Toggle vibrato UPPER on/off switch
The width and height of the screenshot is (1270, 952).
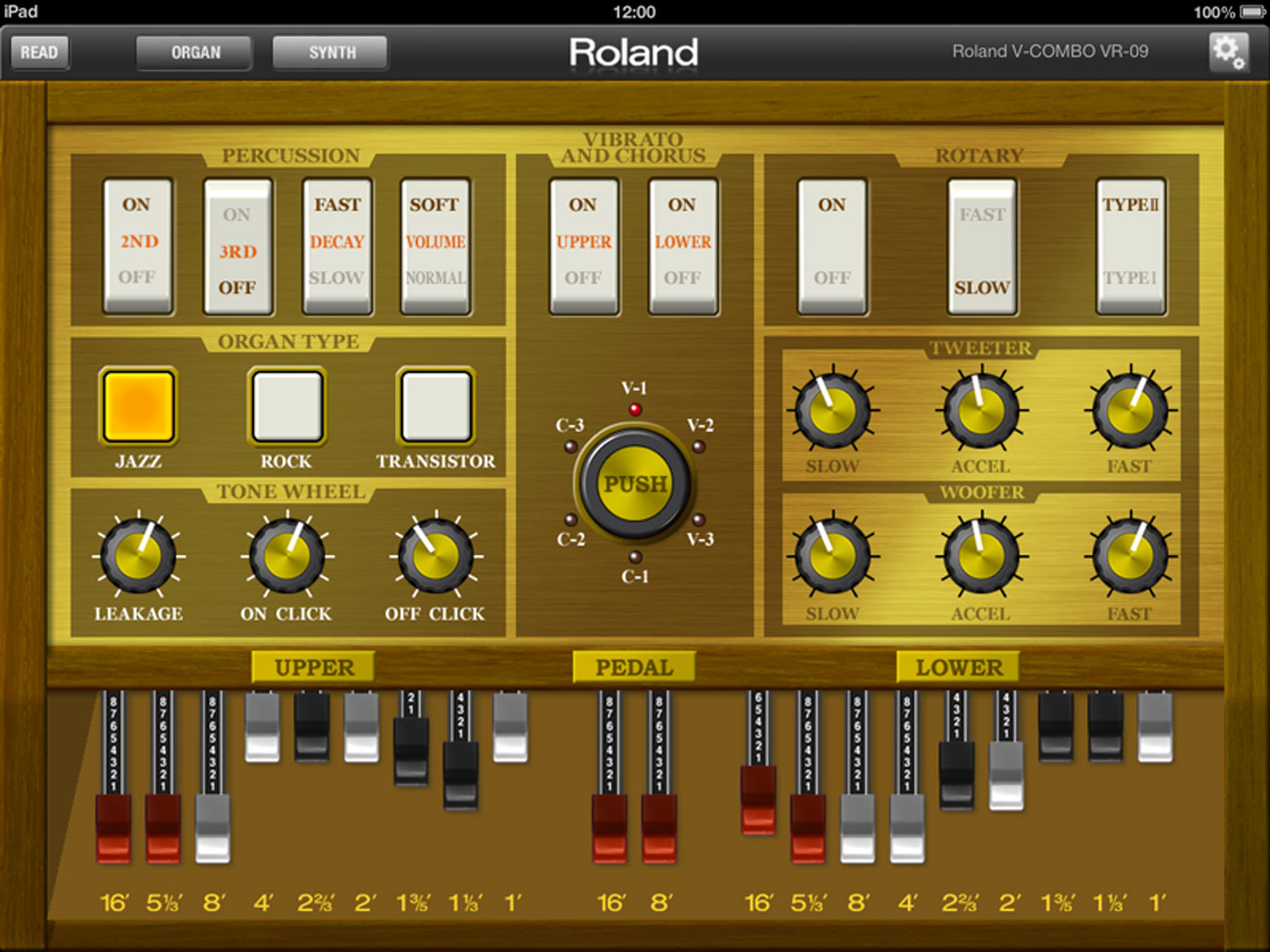click(584, 246)
